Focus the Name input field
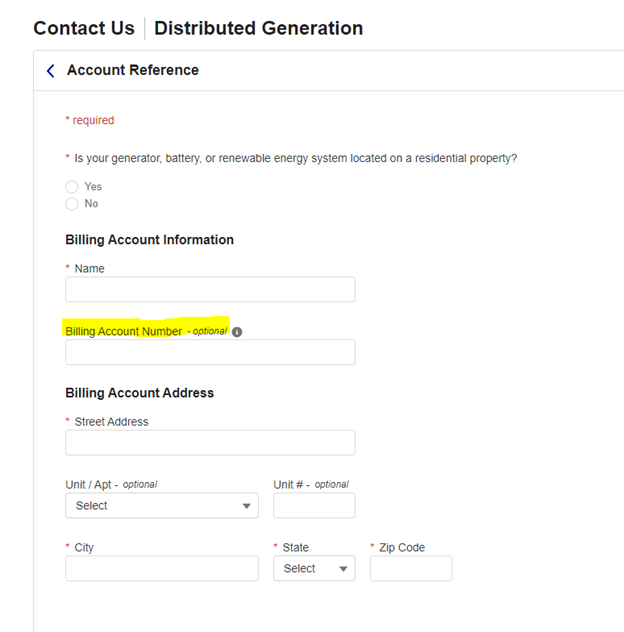 pos(210,290)
